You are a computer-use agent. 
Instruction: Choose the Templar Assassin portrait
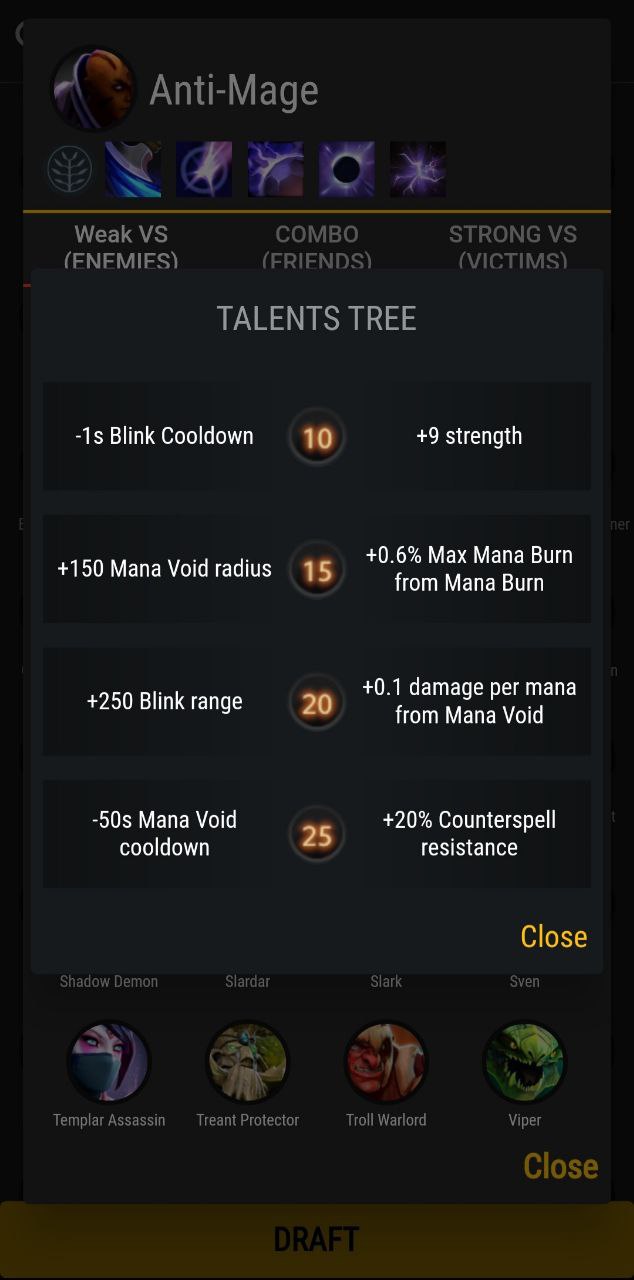tap(109, 1063)
